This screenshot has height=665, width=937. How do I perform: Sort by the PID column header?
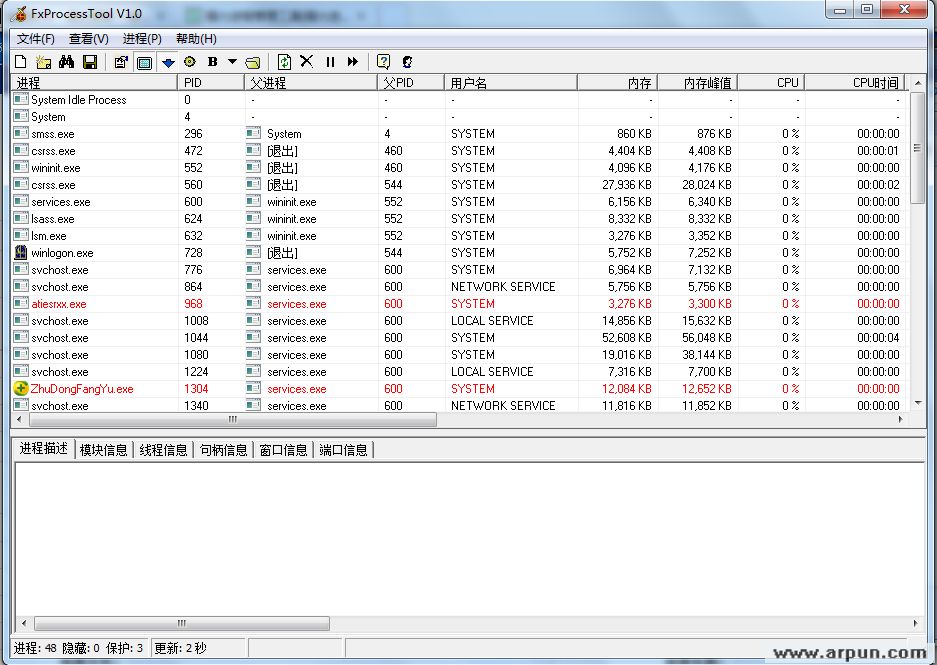pyautogui.click(x=210, y=83)
